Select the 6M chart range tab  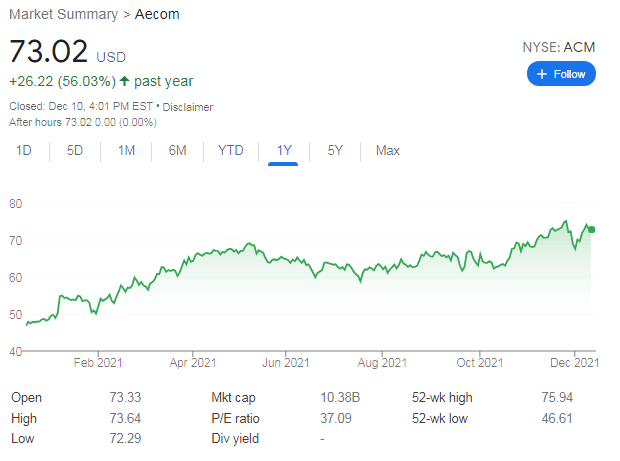pos(178,151)
